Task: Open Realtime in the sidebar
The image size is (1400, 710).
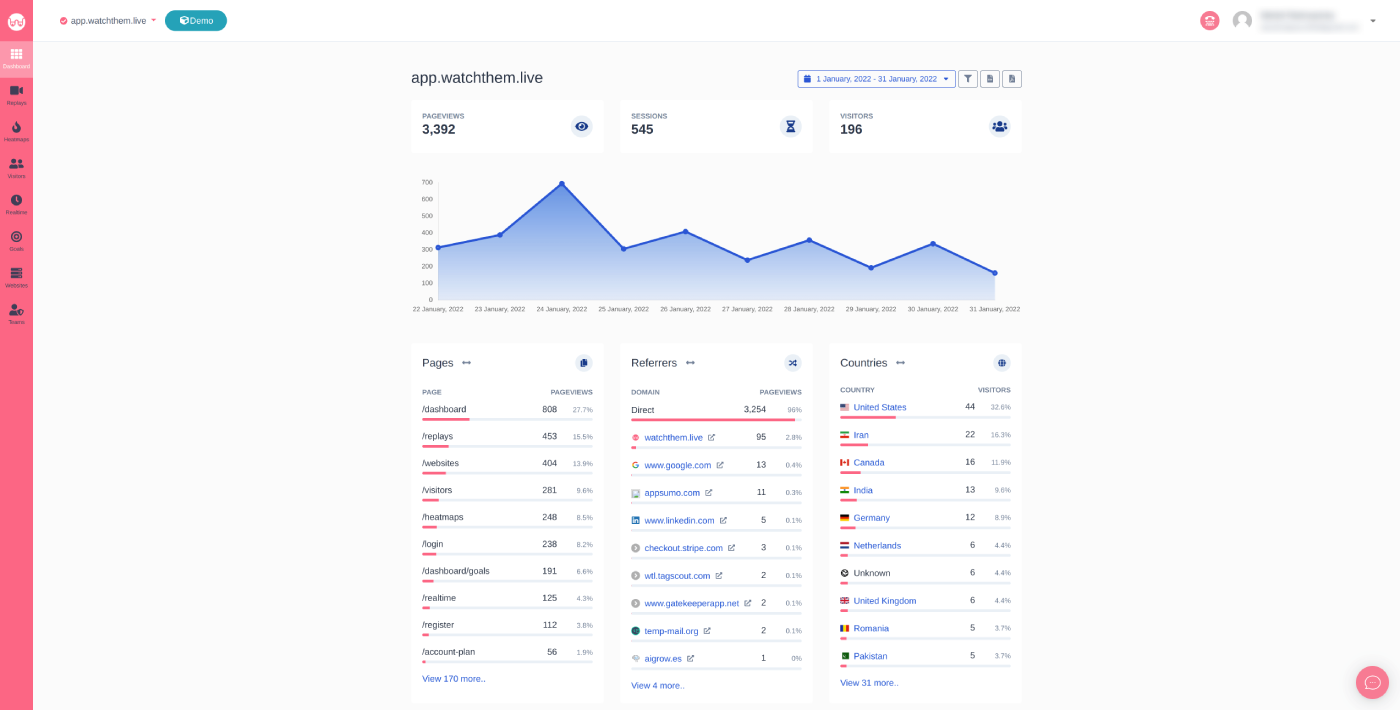Action: [x=16, y=205]
